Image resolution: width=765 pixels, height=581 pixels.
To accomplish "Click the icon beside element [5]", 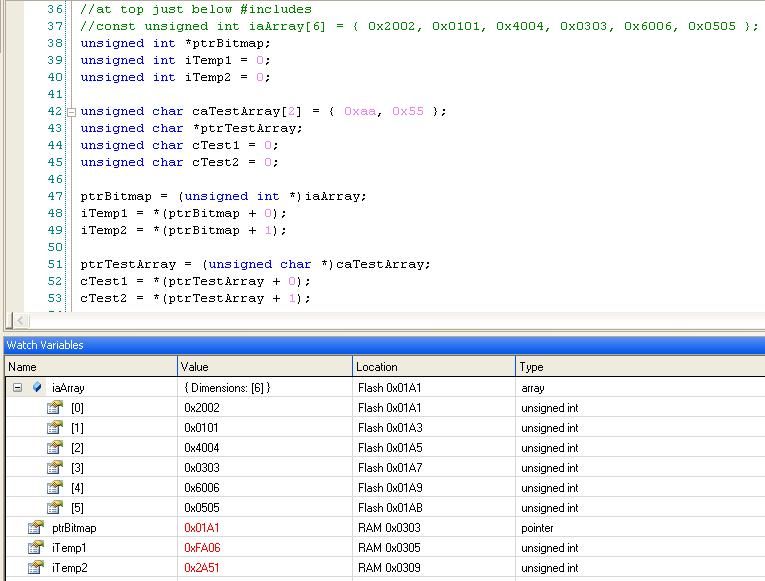I will [55, 507].
